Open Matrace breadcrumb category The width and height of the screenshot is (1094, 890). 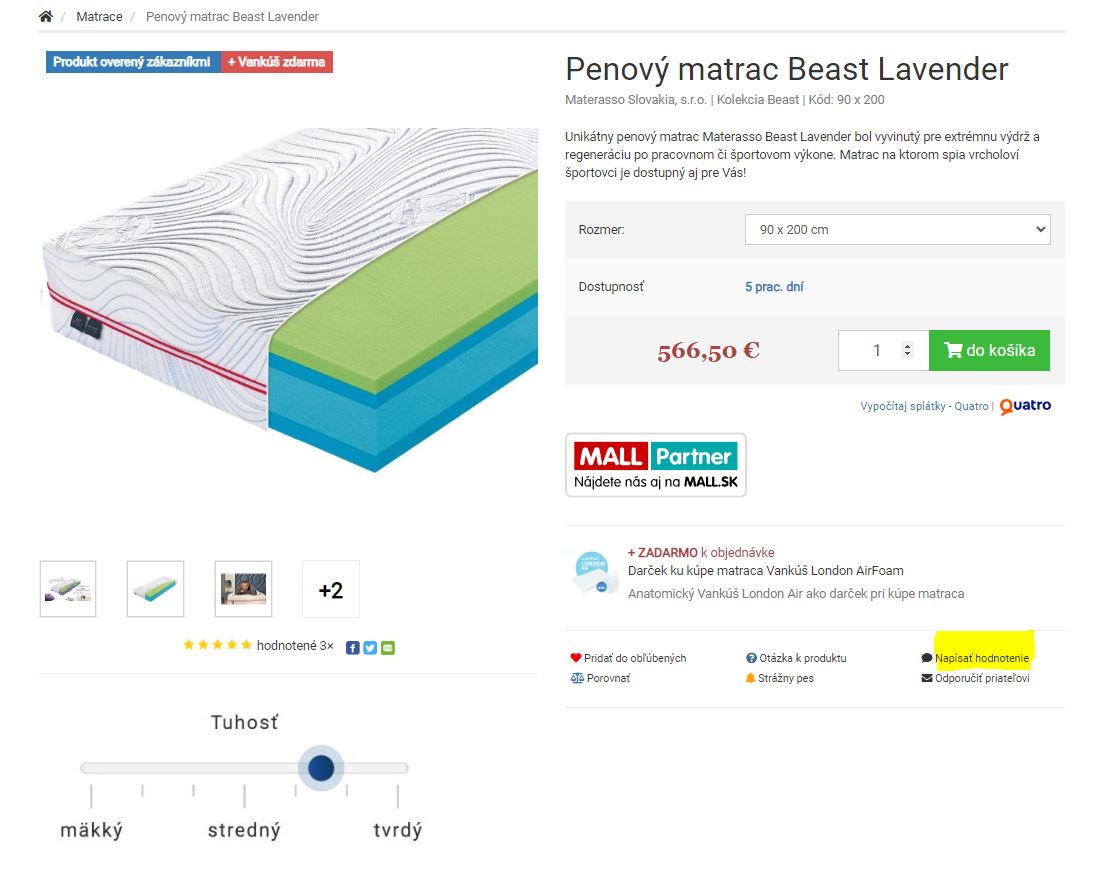(99, 17)
